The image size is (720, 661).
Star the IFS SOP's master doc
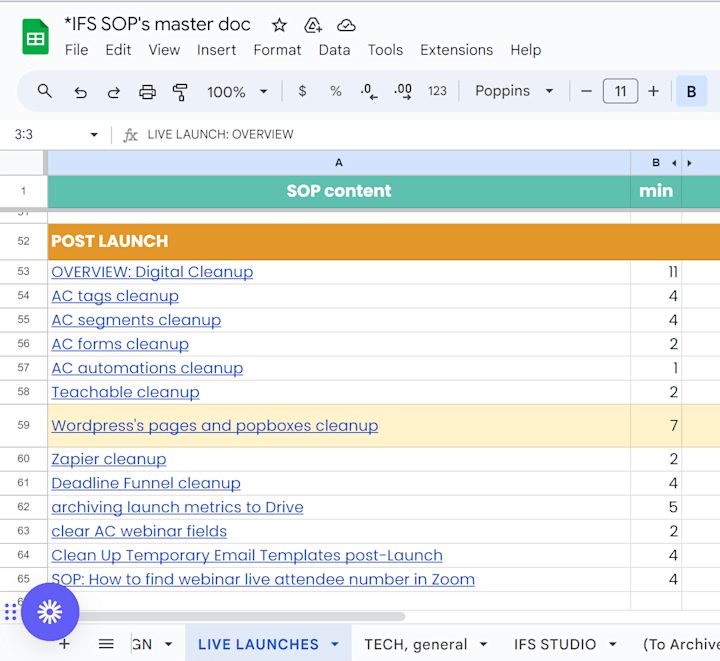[279, 25]
